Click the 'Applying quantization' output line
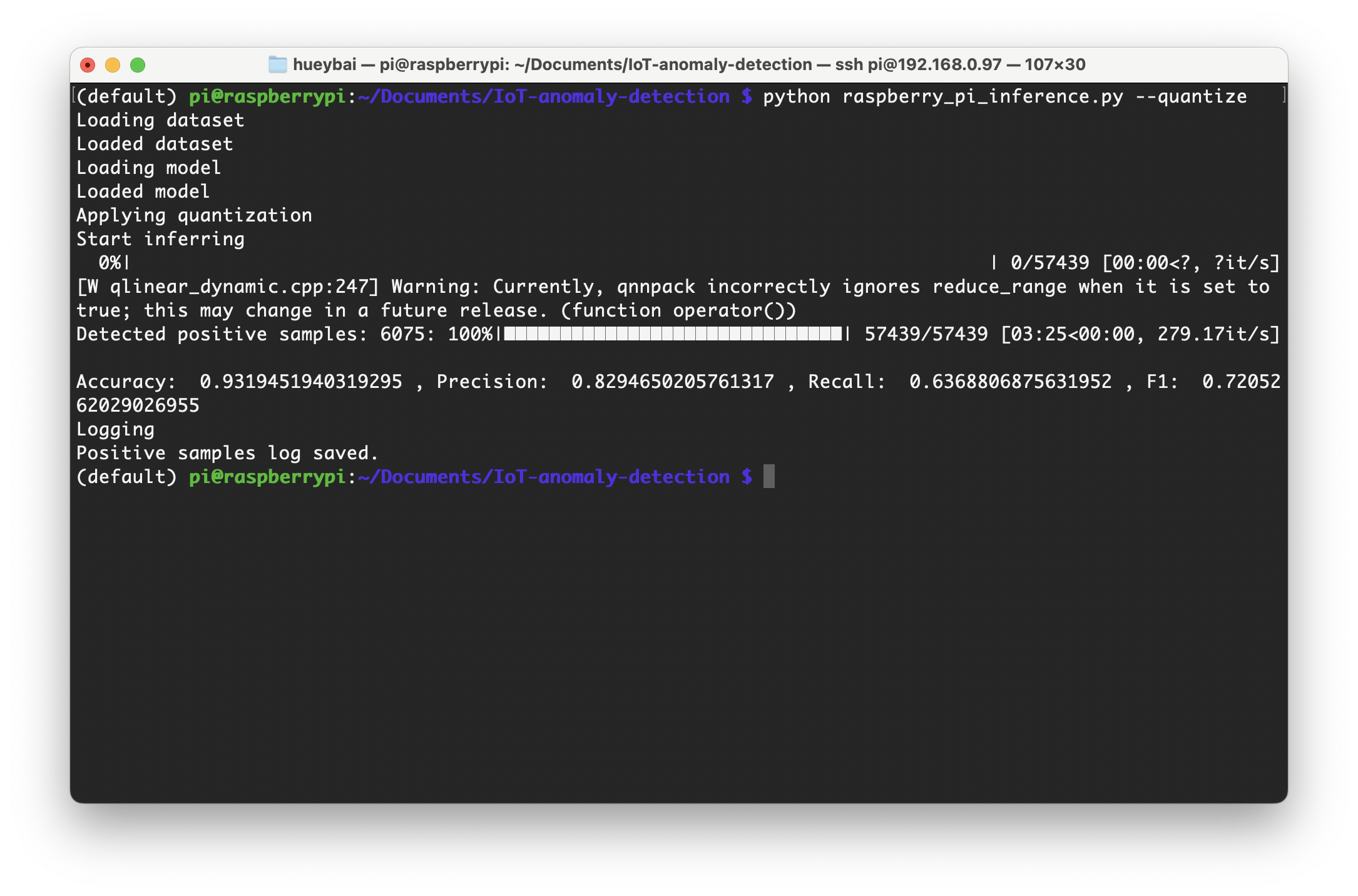The image size is (1358, 896). [194, 215]
